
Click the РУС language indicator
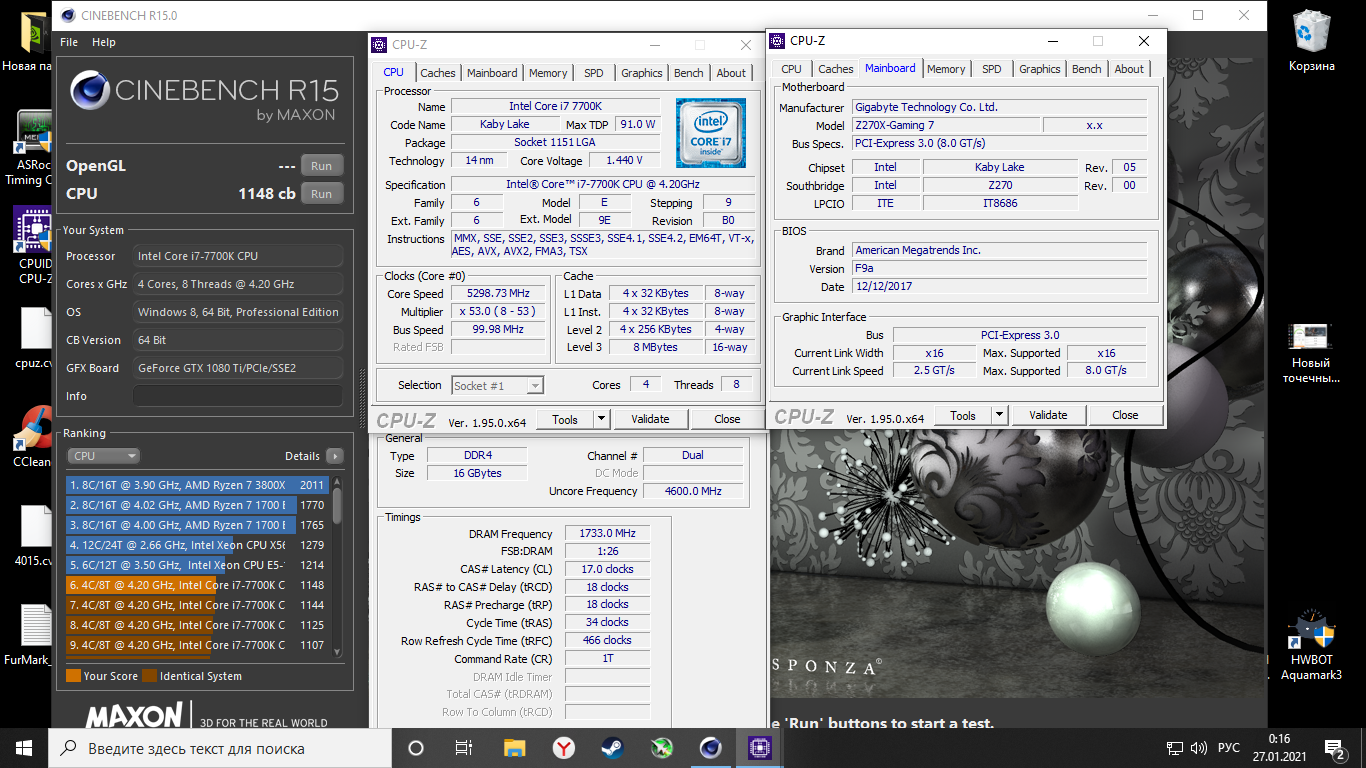[1229, 748]
